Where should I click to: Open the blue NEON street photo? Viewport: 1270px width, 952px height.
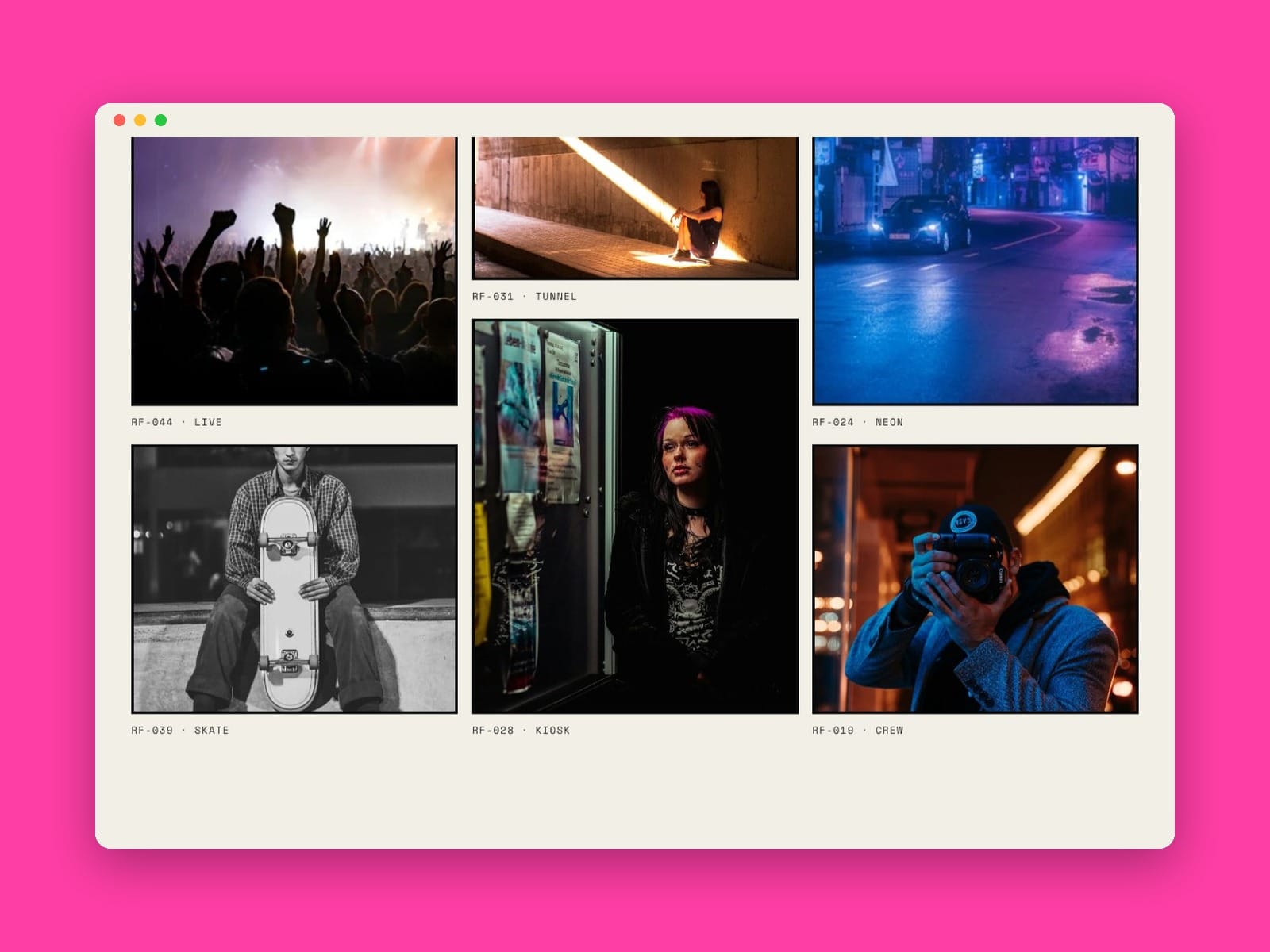coord(976,271)
